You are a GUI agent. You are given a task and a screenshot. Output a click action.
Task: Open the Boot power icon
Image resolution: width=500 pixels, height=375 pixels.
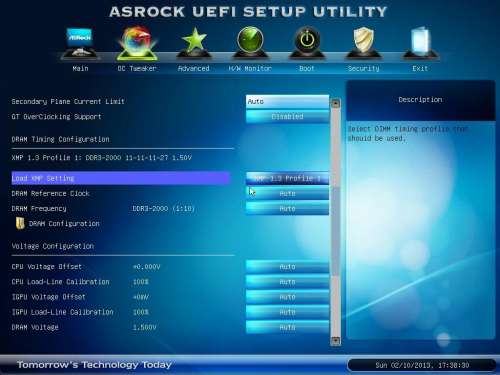tap(307, 42)
